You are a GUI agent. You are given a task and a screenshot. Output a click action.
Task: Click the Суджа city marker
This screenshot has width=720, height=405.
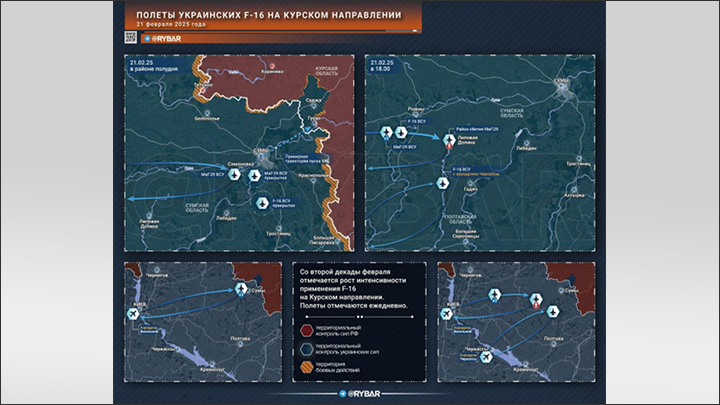coord(314,106)
